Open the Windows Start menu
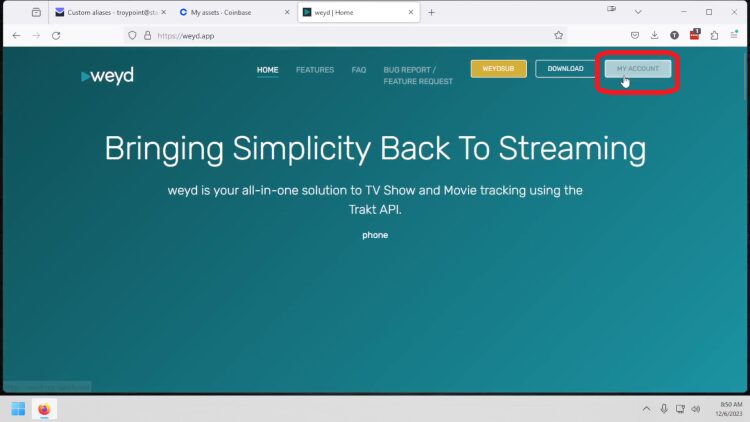The width and height of the screenshot is (750, 422). 18,409
